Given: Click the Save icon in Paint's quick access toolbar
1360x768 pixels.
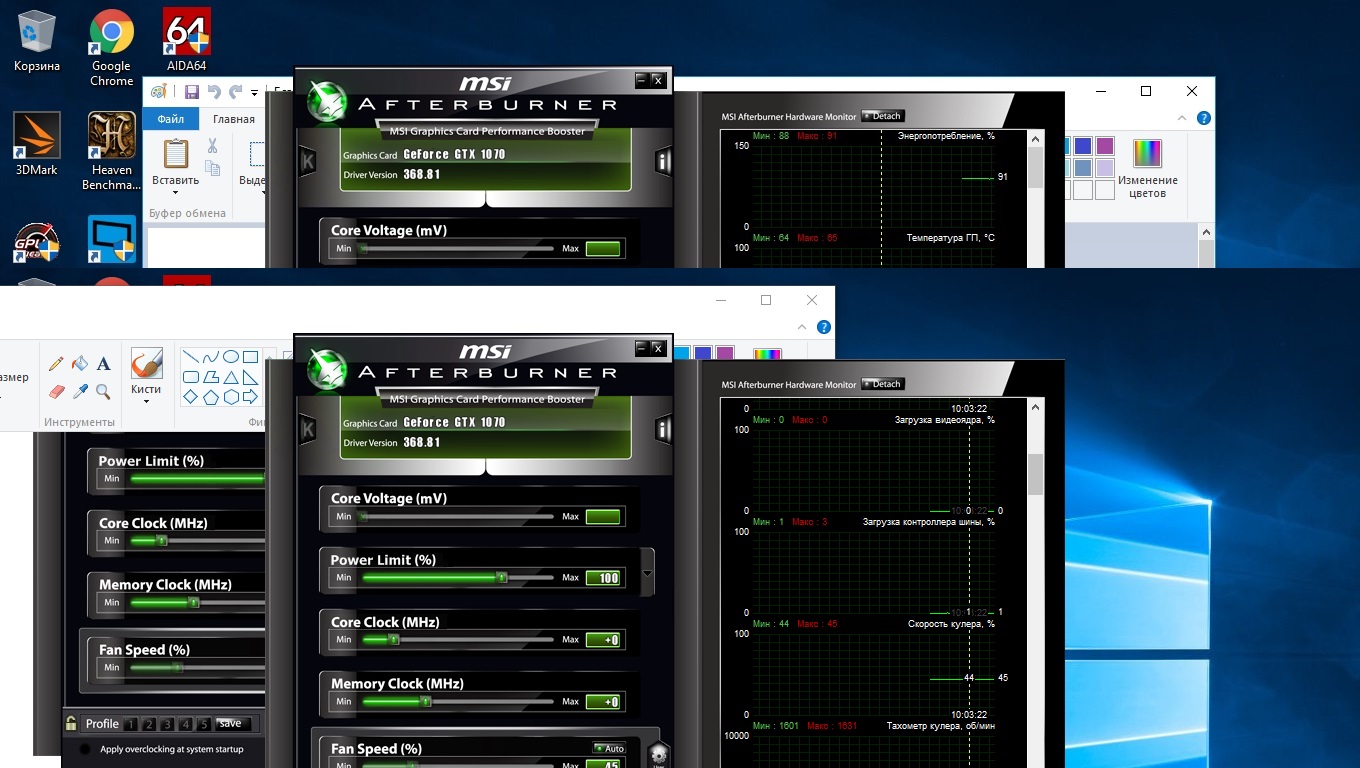Looking at the screenshot, I should (190, 92).
